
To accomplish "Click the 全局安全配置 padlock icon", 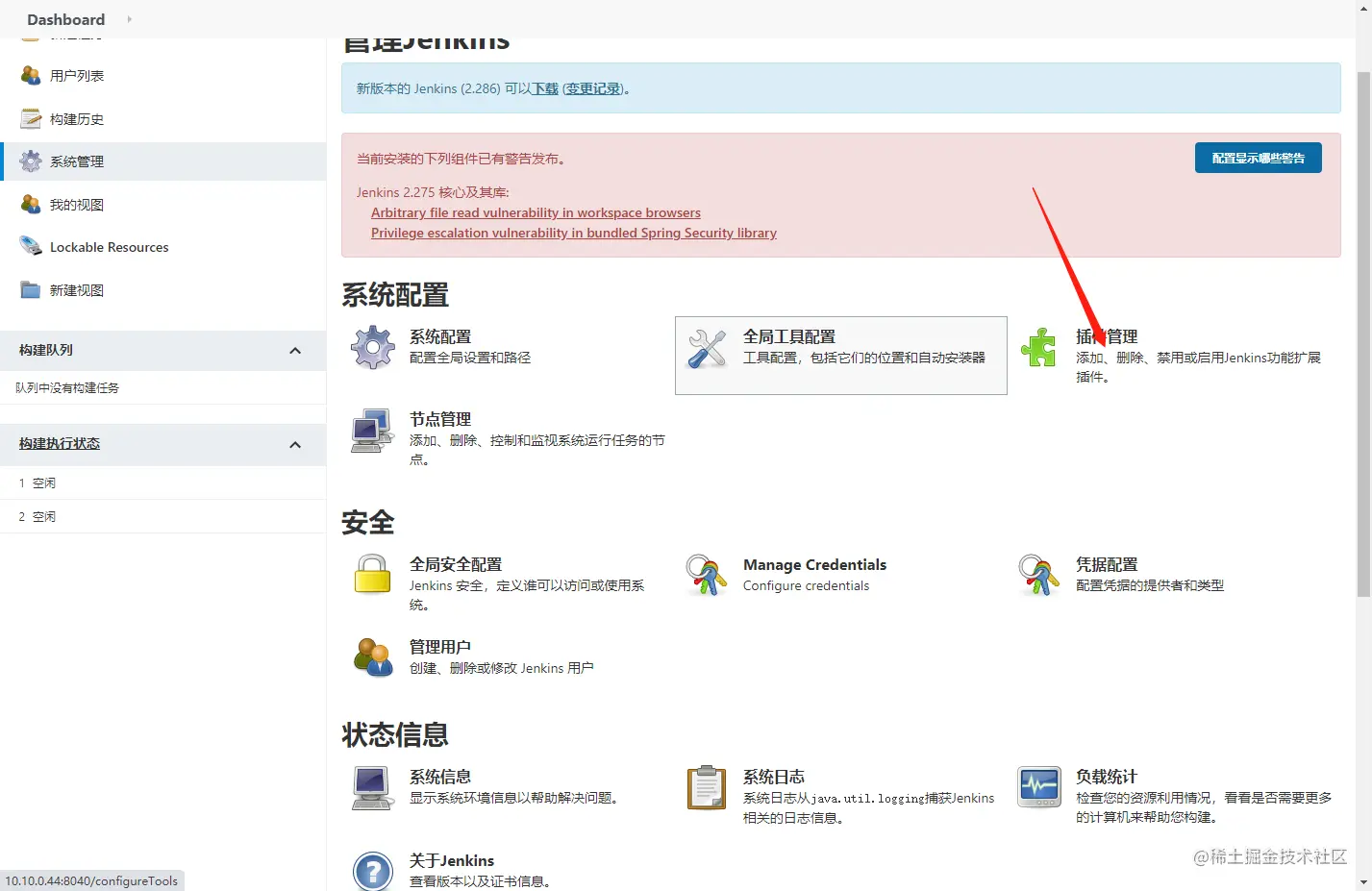I will click(373, 575).
